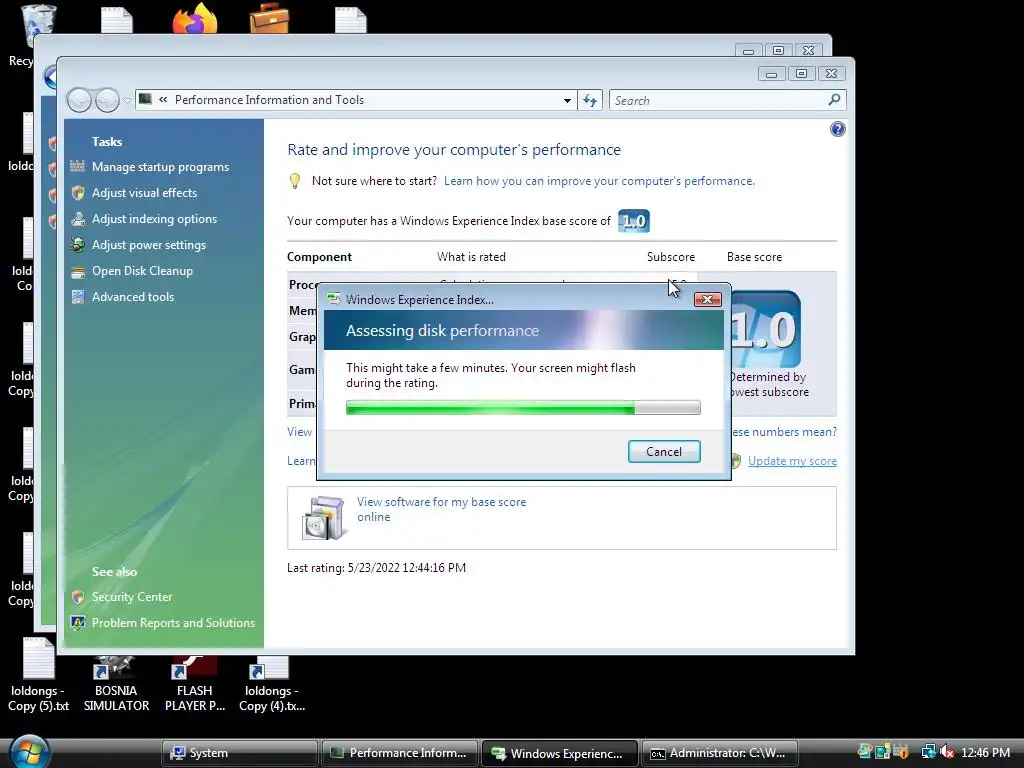1024x768 pixels.
Task: Click the icon beside Adjust indexing options
Action: pos(78,219)
